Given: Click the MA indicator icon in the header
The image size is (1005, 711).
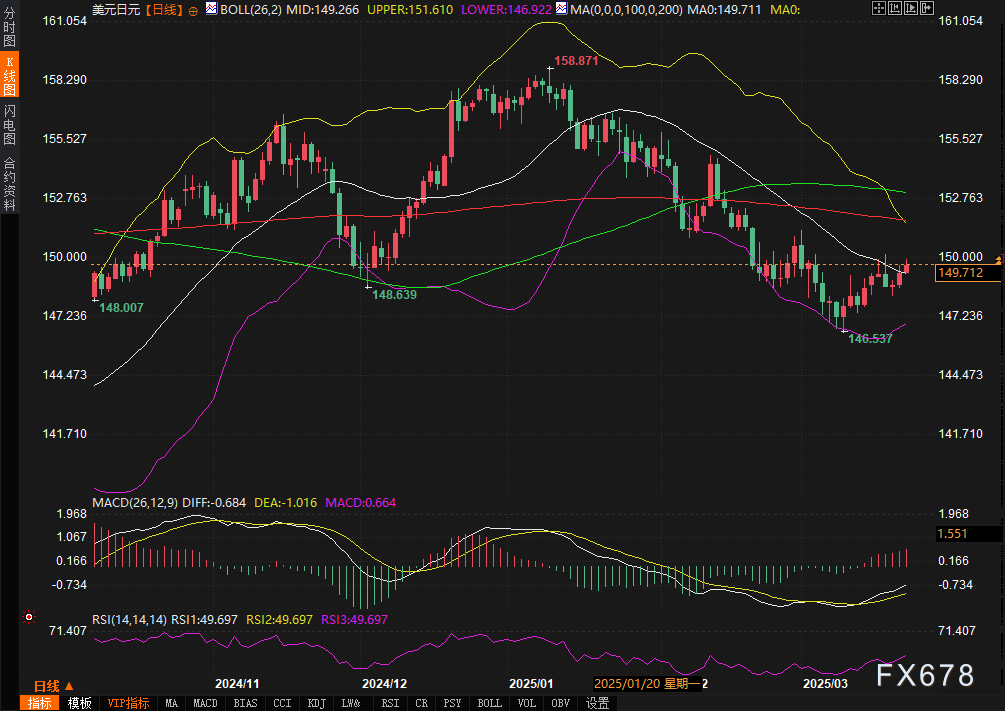Looking at the screenshot, I should tap(561, 9).
